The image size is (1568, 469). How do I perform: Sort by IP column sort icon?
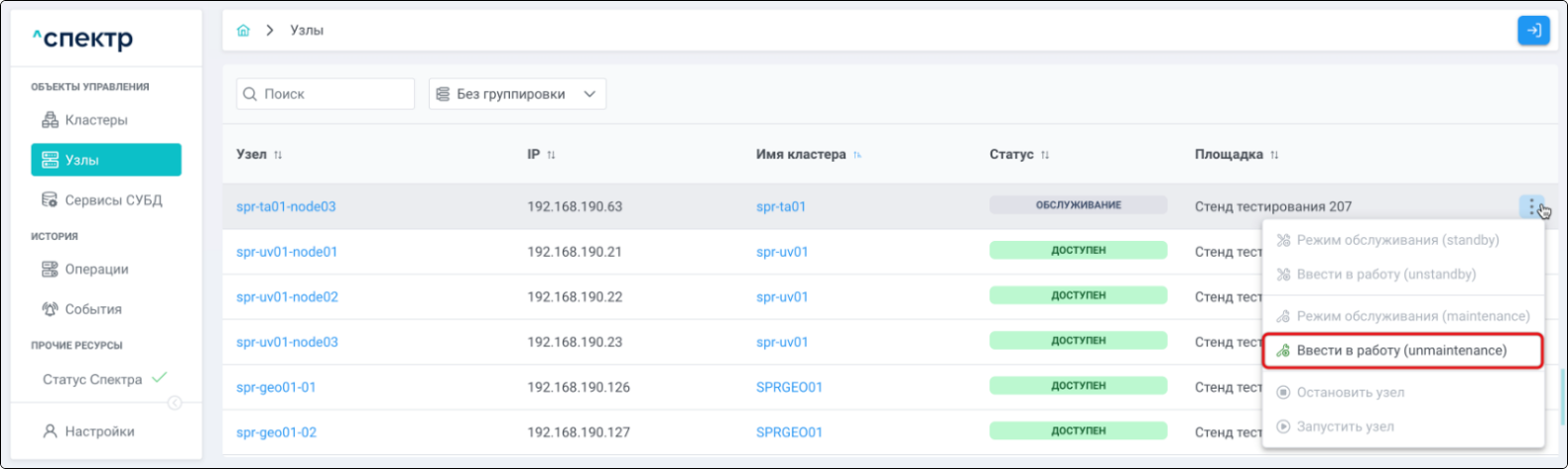(x=551, y=155)
